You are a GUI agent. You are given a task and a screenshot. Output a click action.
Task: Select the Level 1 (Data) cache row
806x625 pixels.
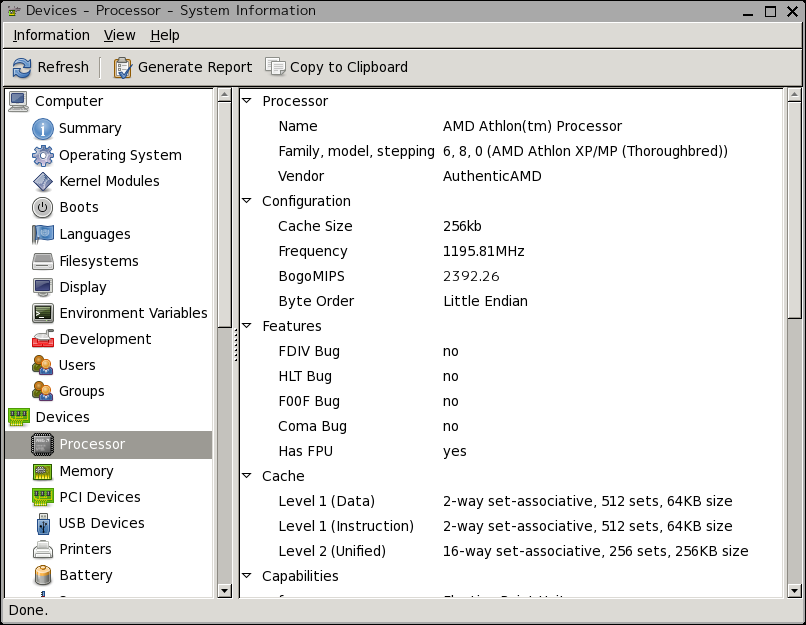[513, 501]
